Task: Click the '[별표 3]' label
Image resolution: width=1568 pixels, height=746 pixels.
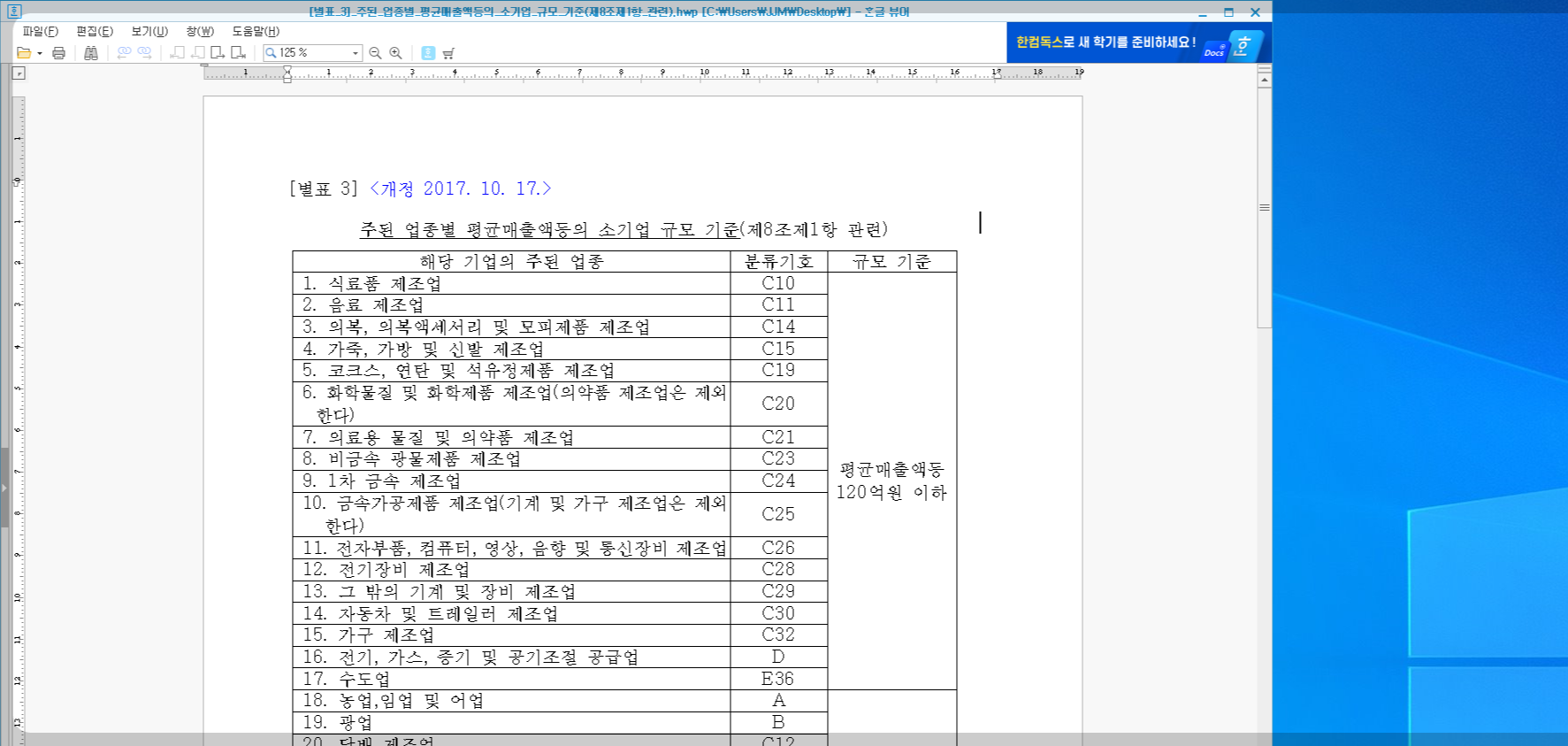Action: point(324,188)
